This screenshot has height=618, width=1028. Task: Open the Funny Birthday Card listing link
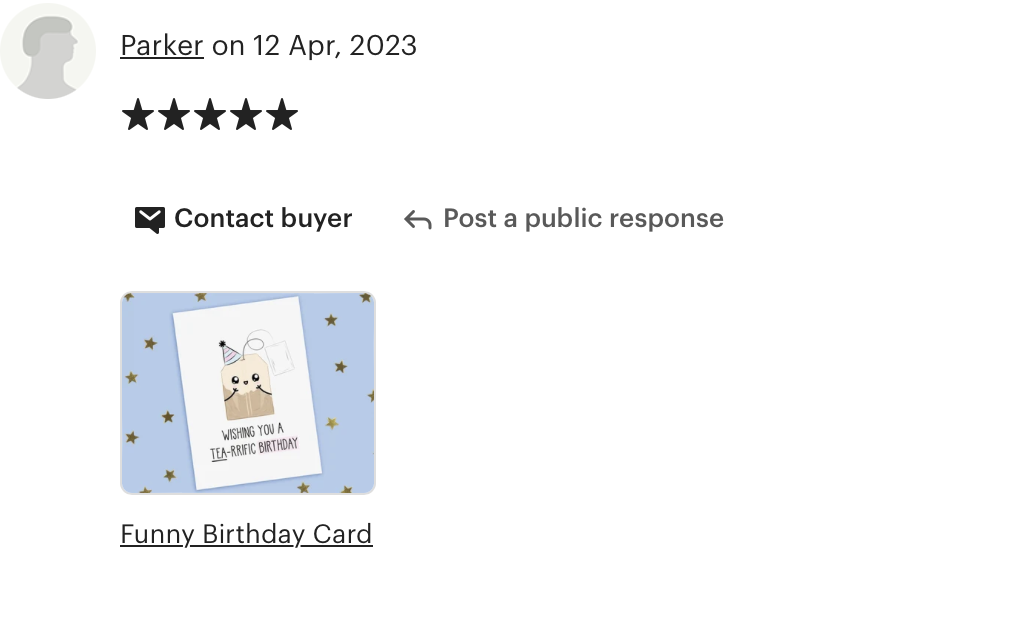(x=247, y=534)
